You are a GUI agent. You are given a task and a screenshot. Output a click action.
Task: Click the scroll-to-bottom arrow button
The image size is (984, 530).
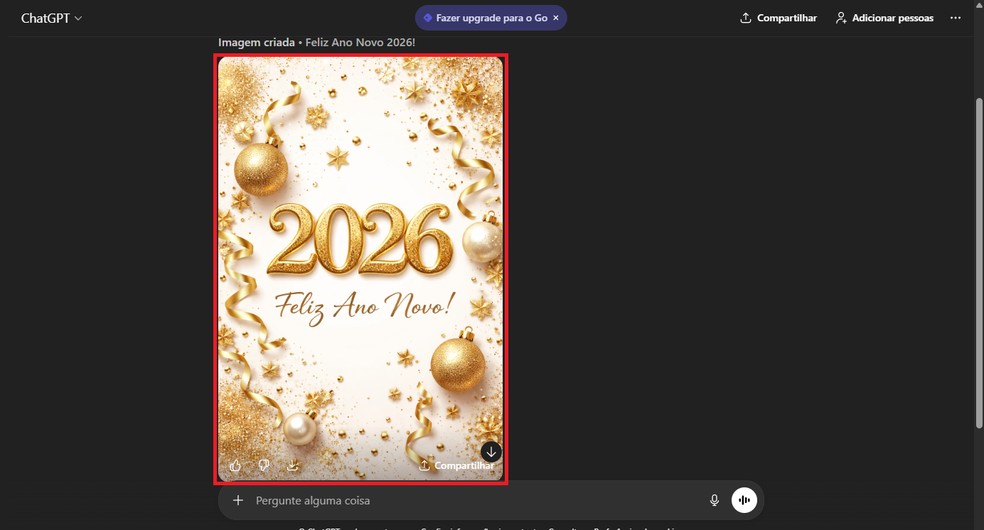[491, 452]
